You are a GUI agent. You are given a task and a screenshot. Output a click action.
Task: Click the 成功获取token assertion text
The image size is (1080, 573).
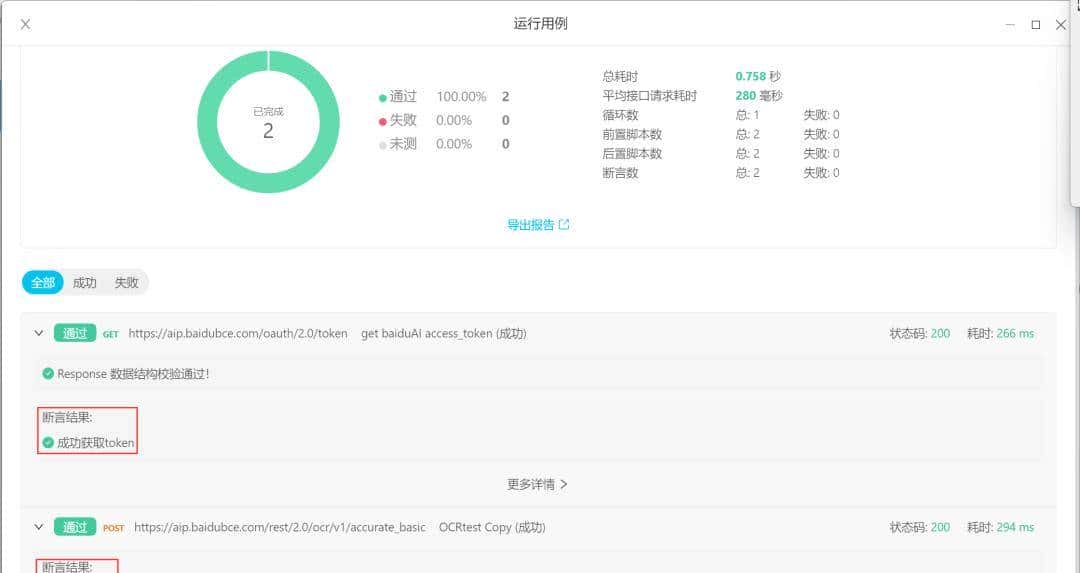(x=95, y=443)
